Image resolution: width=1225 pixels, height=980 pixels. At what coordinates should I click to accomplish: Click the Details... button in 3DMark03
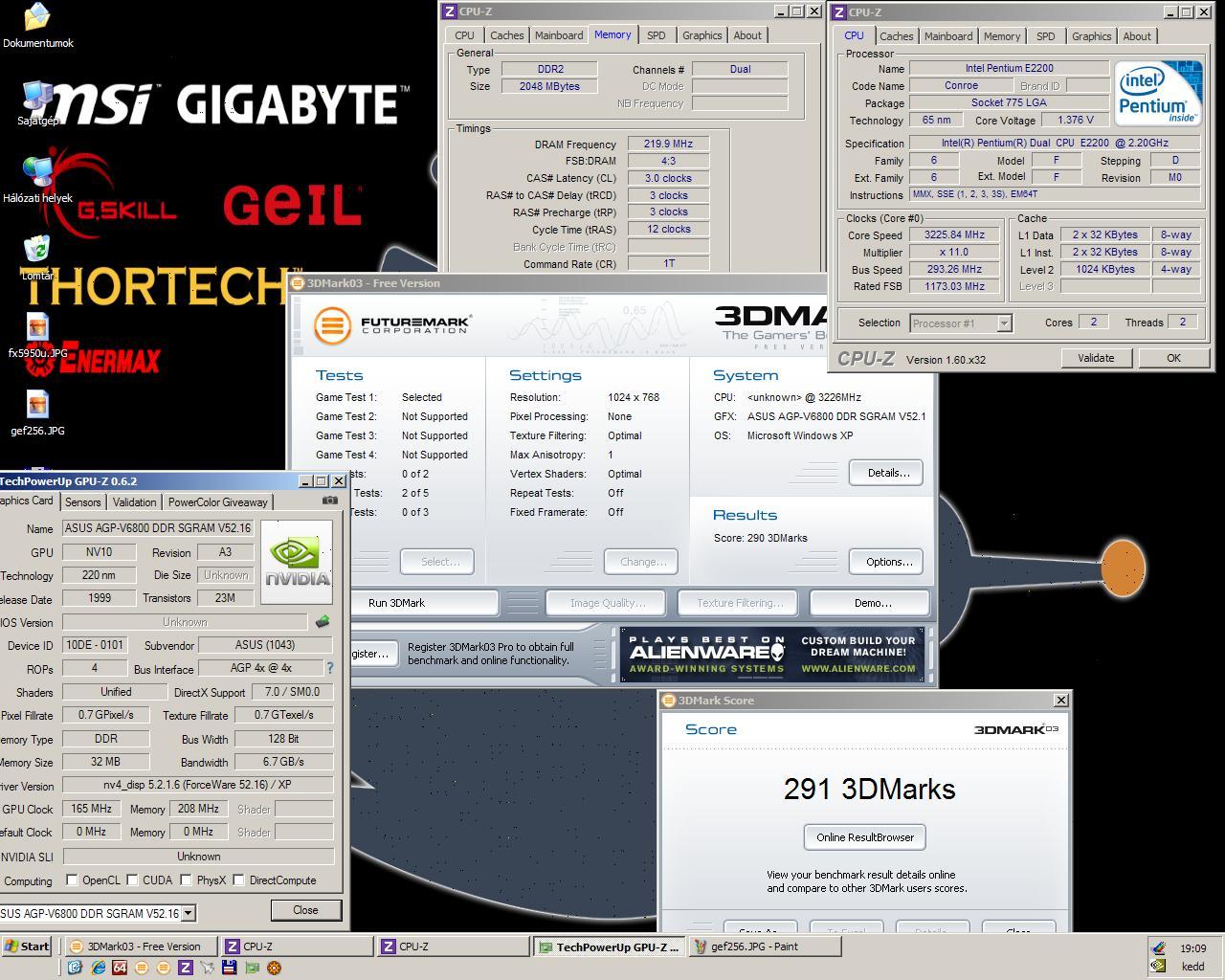point(887,473)
